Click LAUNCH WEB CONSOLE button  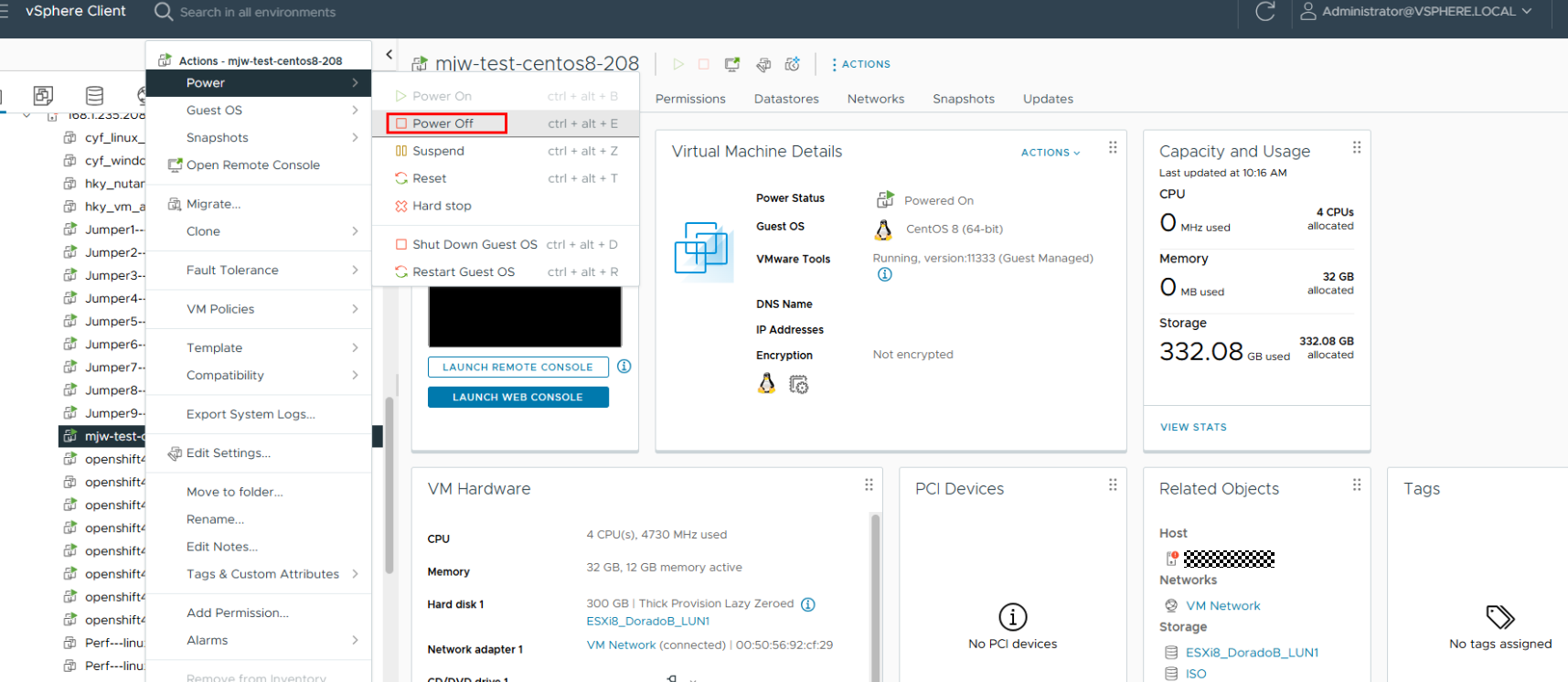[517, 397]
